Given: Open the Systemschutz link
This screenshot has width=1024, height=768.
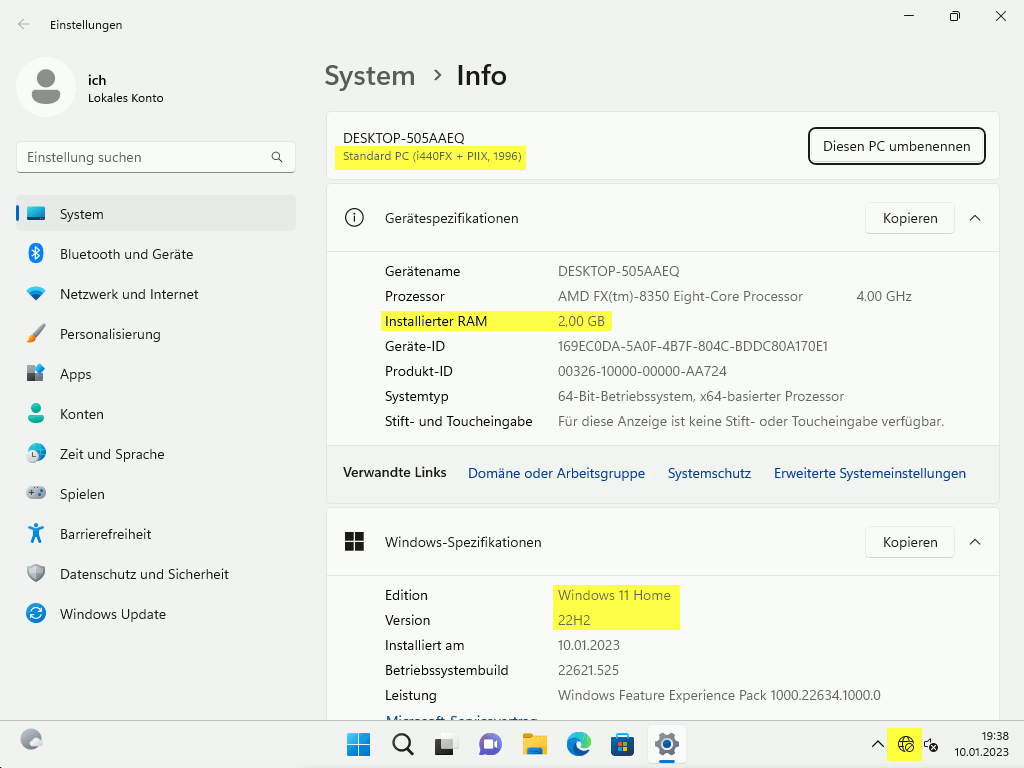Looking at the screenshot, I should (x=709, y=473).
